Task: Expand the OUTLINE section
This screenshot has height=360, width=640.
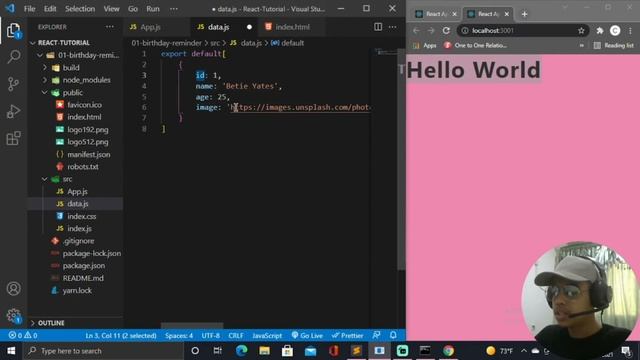Action: (x=48, y=323)
